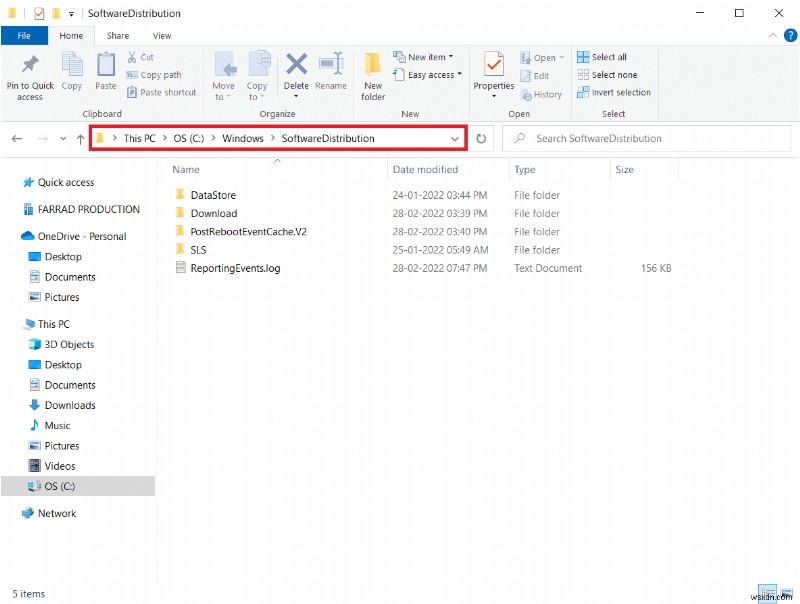Open Properties from the ribbon

click(493, 73)
